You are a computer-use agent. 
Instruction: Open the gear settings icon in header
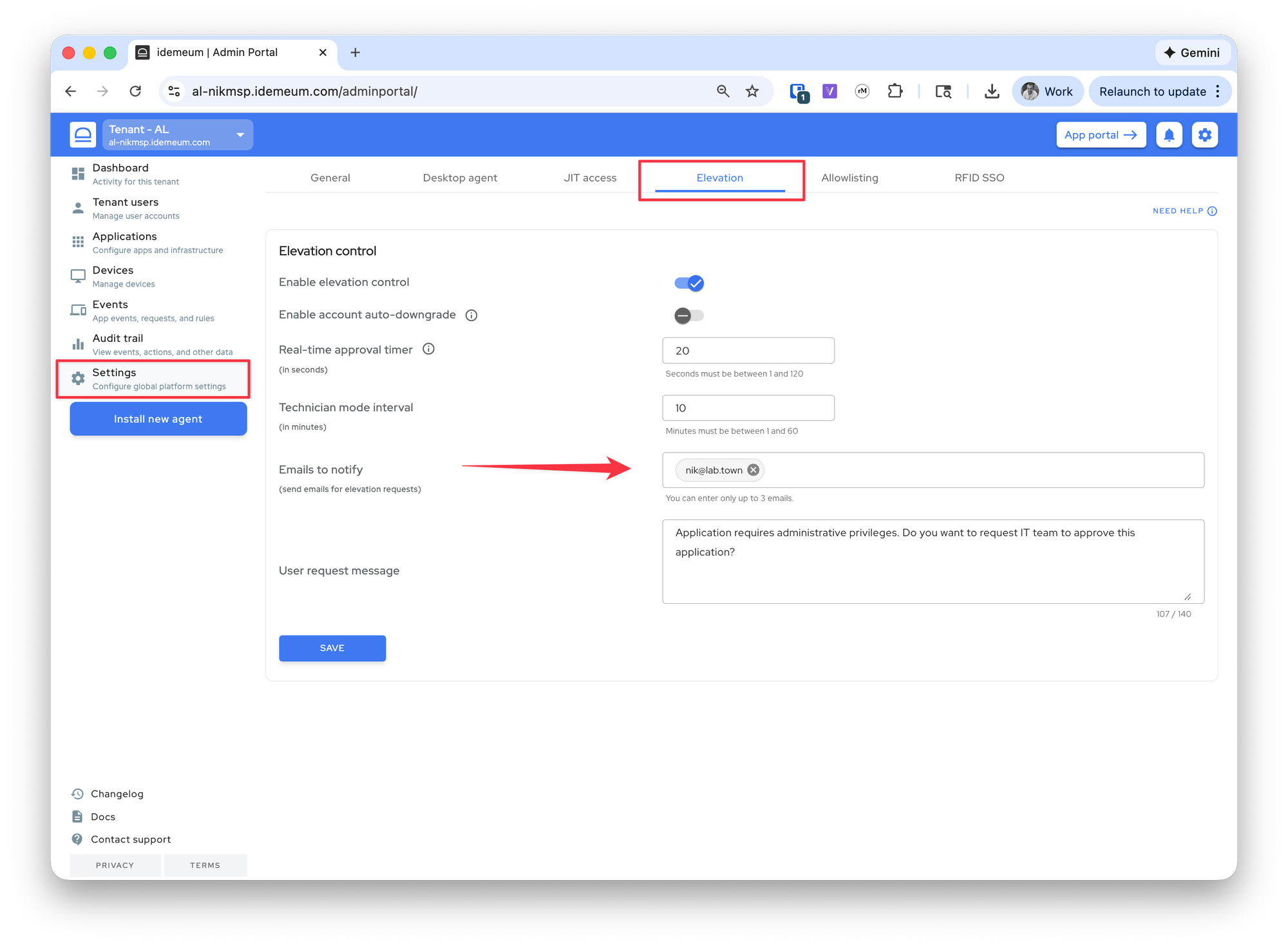1204,135
